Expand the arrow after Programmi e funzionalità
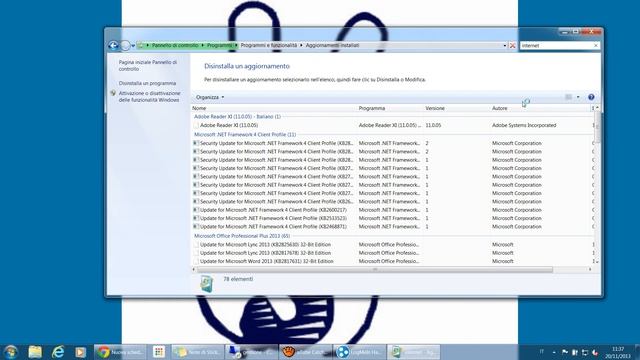Image resolution: width=640 pixels, height=360 pixels. tap(301, 46)
